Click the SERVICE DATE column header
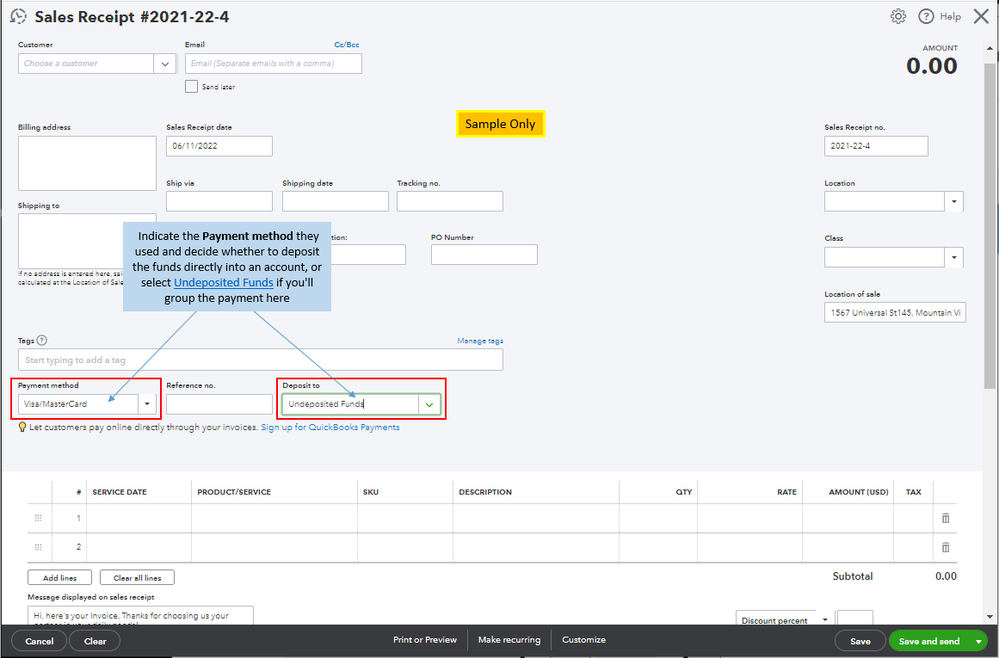Screen dimensions: 999x658 (119, 492)
